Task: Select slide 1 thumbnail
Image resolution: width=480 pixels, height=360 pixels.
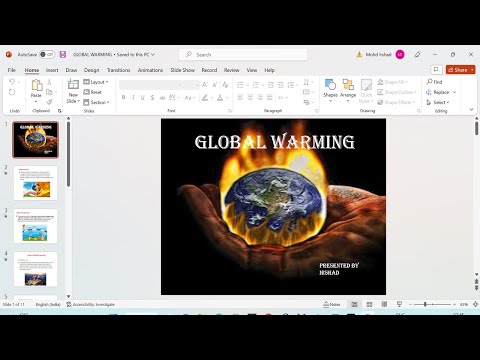Action: tap(35, 140)
